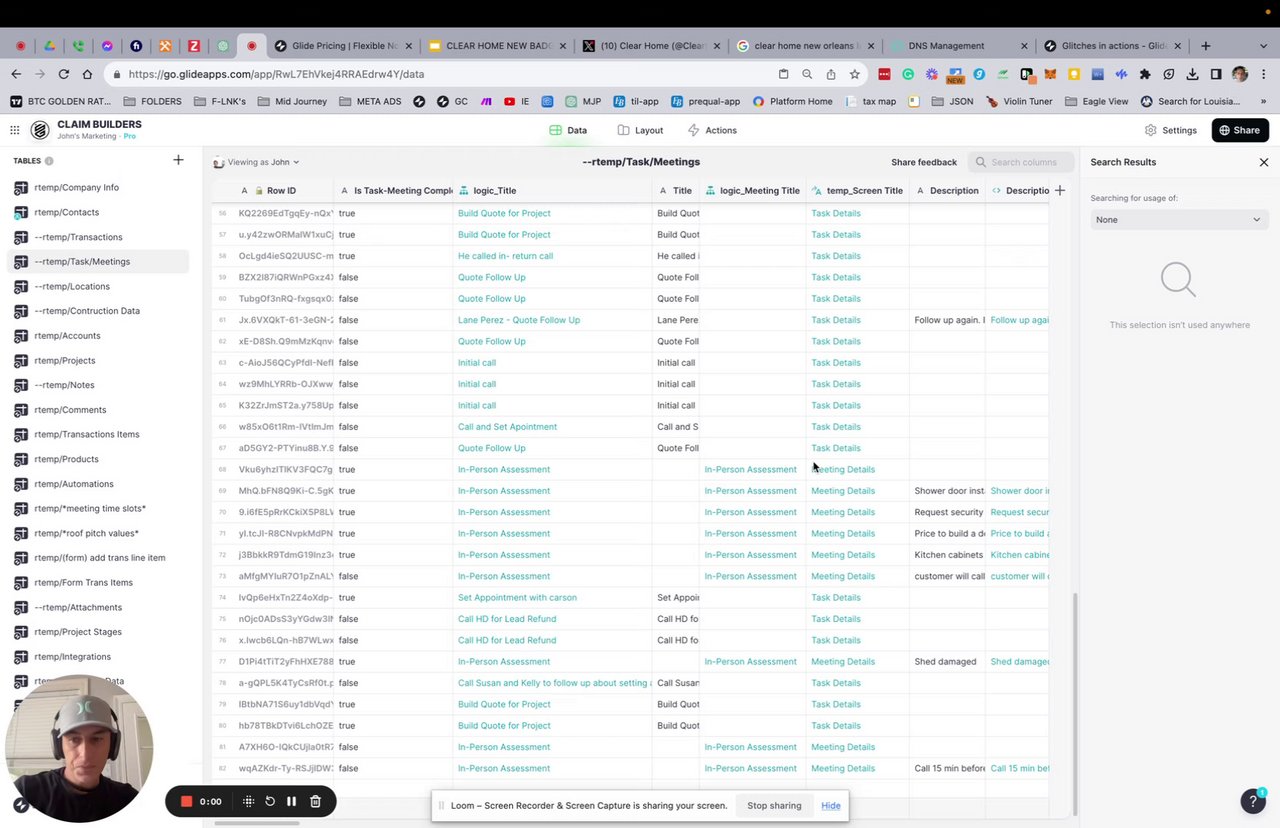This screenshot has width=1280, height=828.
Task: Bookmark this page with the star icon
Action: coord(854,74)
